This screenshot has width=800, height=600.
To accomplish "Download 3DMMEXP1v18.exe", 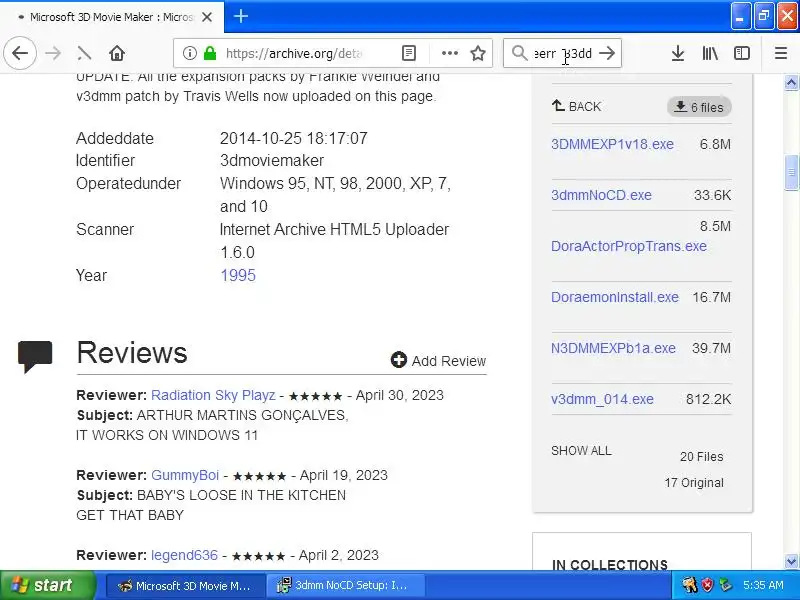I will pyautogui.click(x=612, y=144).
